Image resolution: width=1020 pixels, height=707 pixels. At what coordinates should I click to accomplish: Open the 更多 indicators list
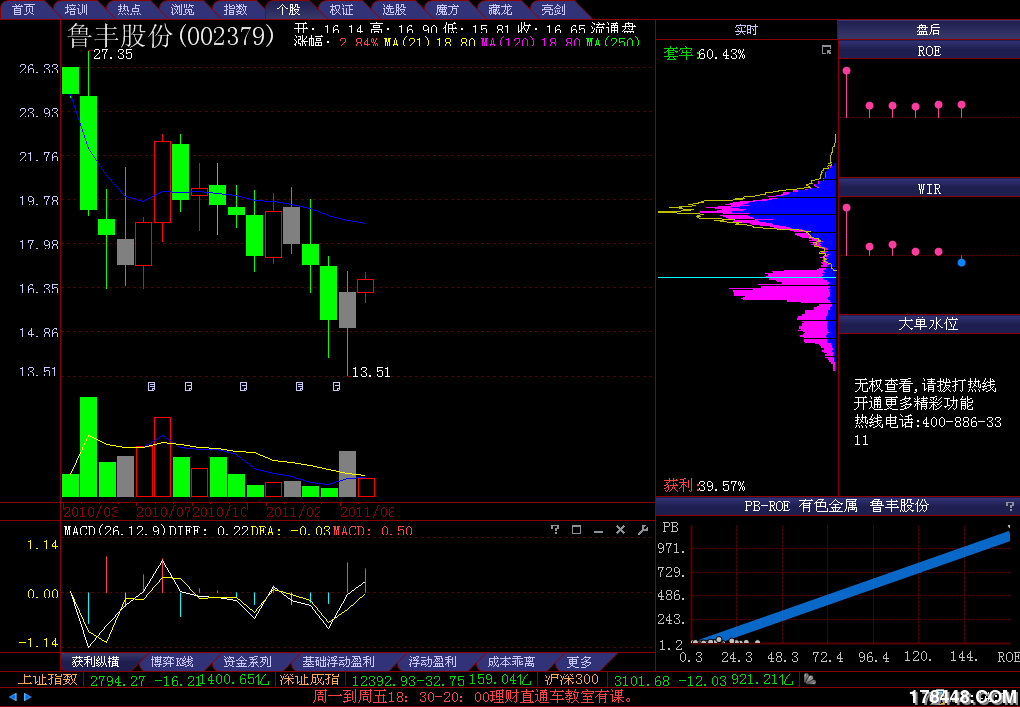tap(579, 662)
